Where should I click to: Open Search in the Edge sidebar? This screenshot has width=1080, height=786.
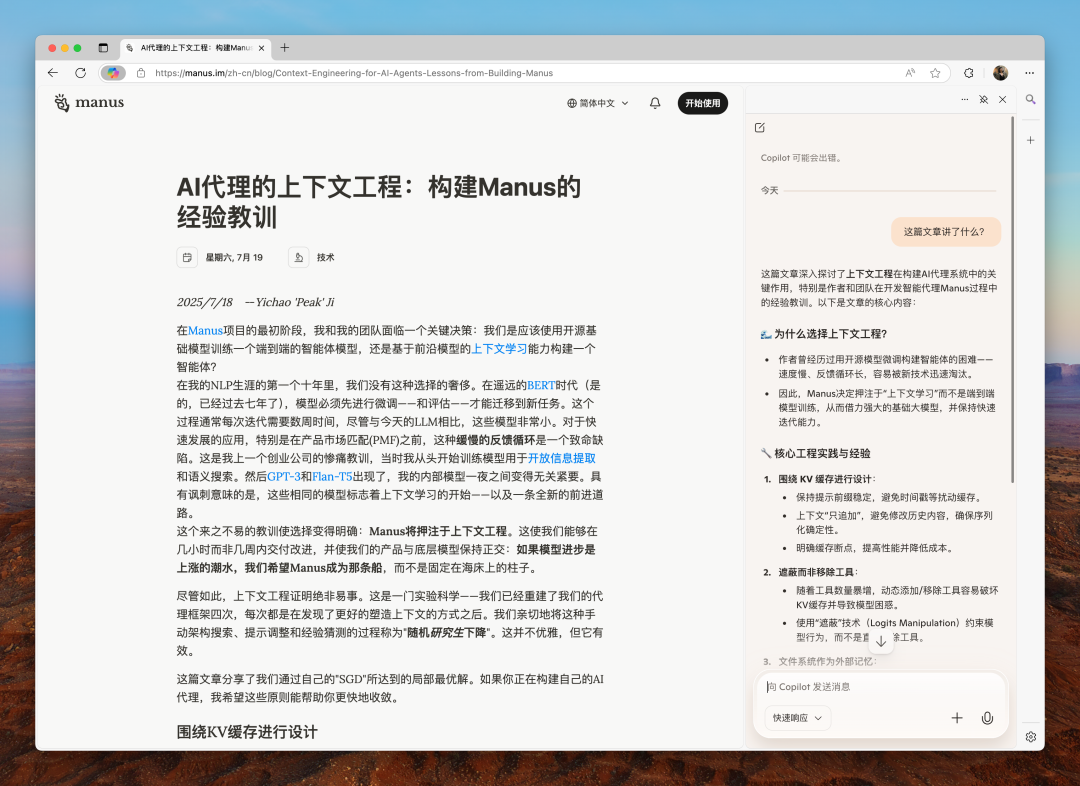click(1030, 100)
